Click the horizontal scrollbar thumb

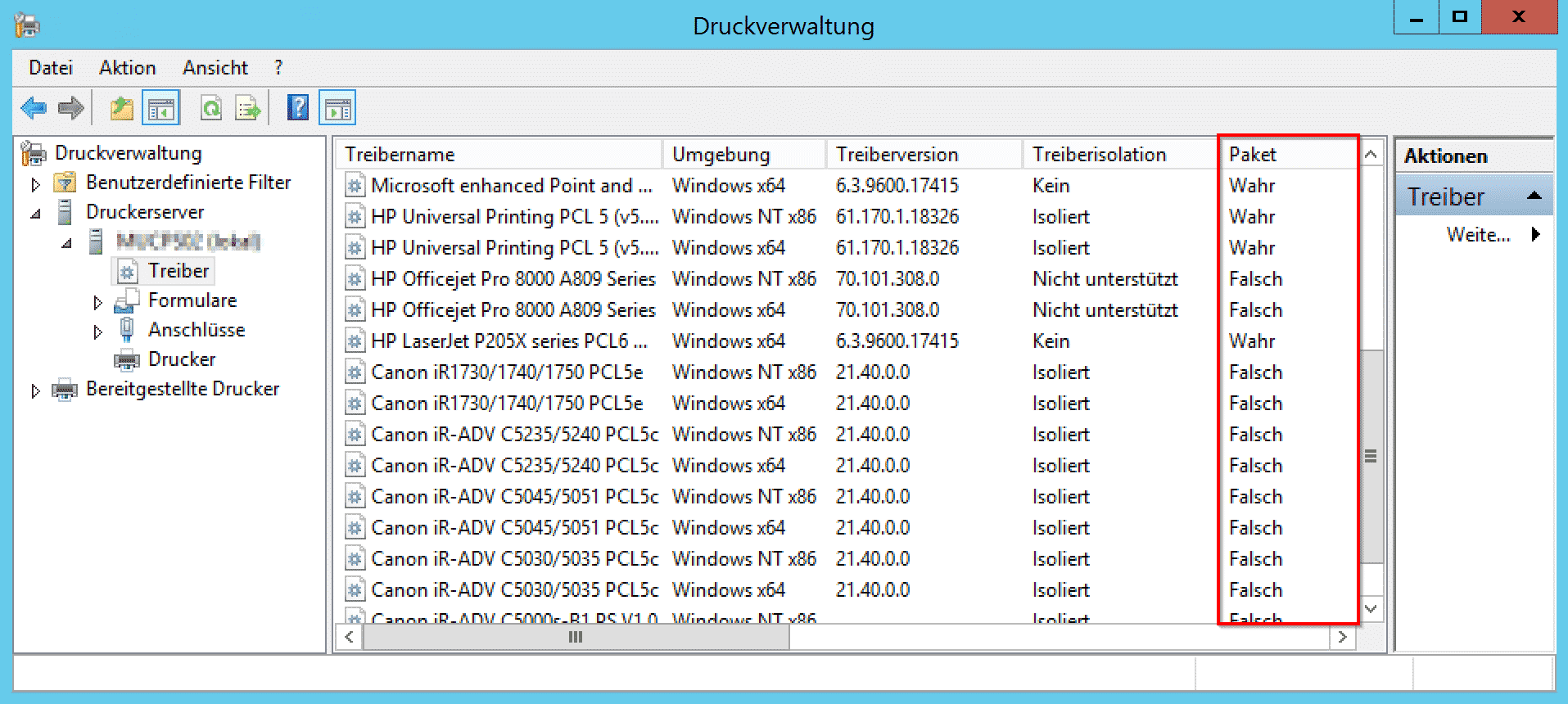(576, 637)
